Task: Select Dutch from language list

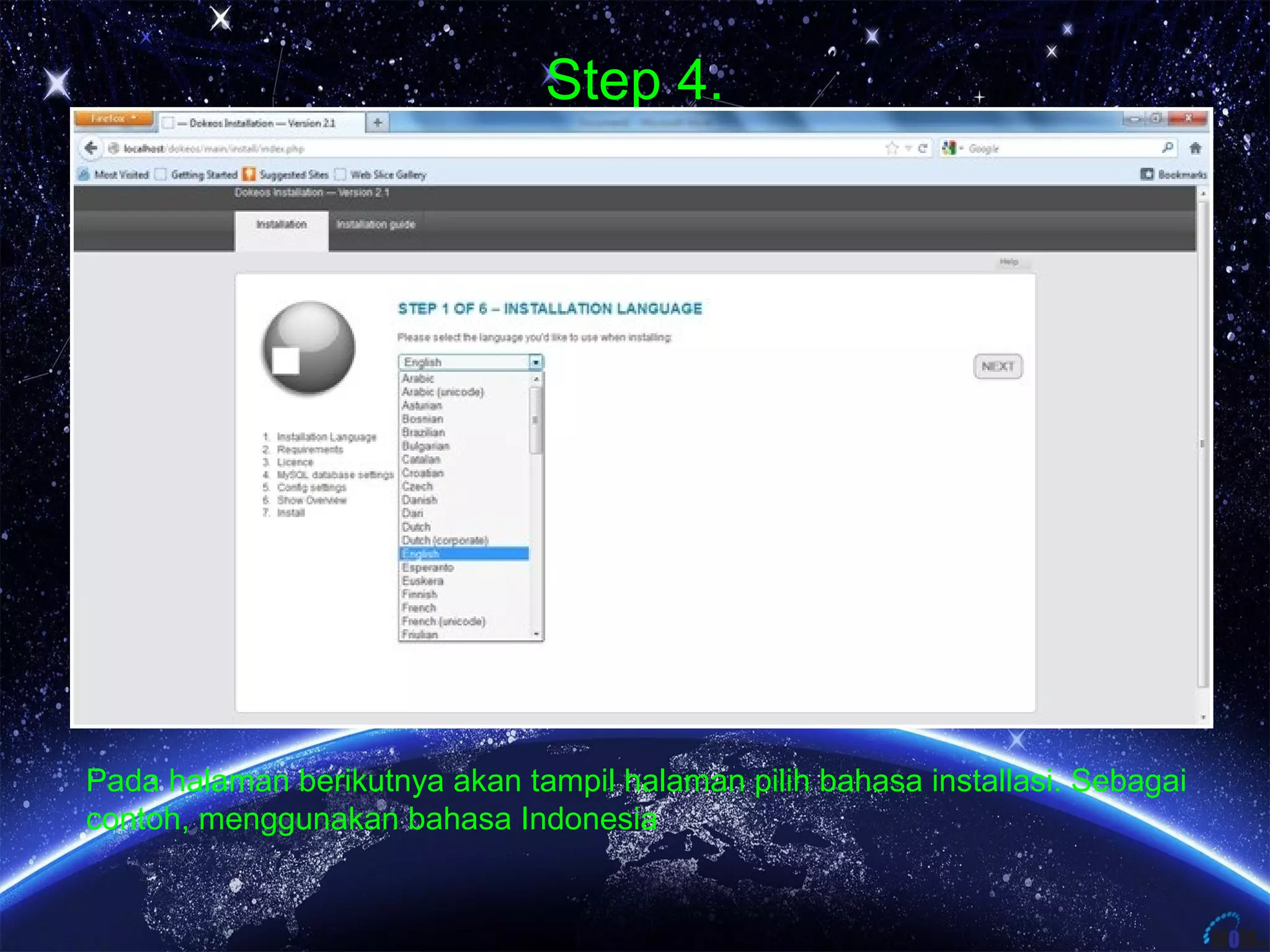Action: pos(415,527)
